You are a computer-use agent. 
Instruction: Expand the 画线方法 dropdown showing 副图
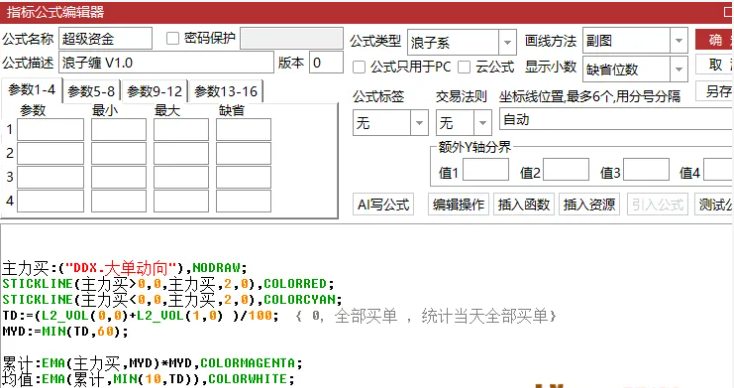(x=635, y=41)
